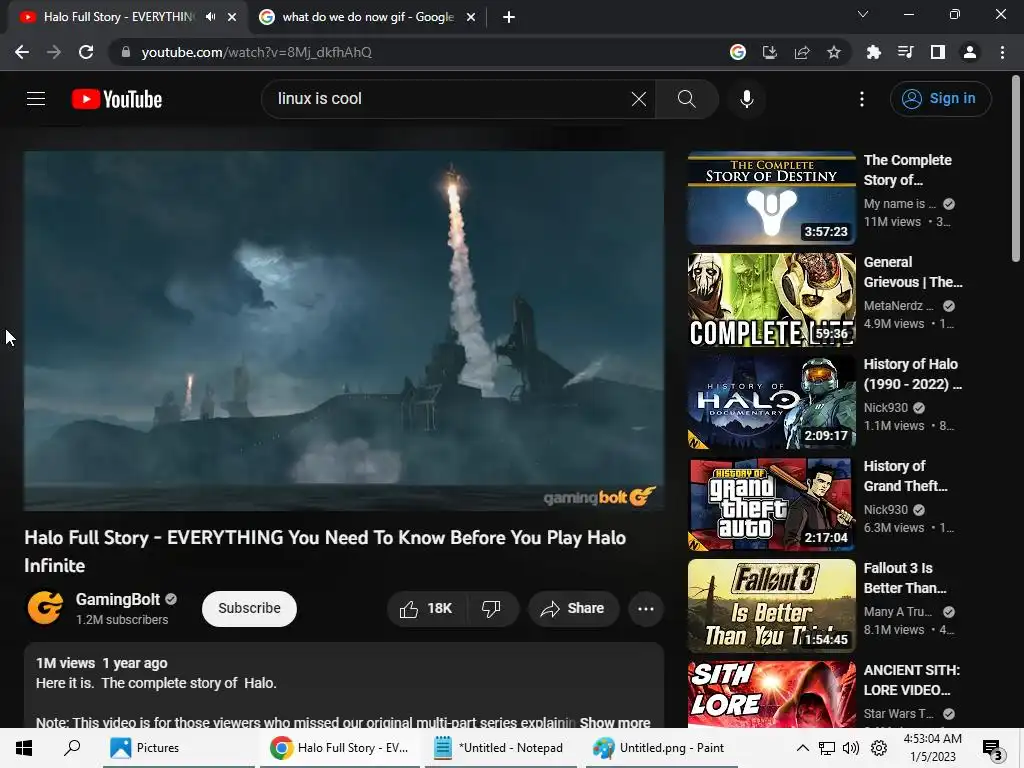Screen dimensions: 1024x768
Task: Share this page icon in address bar
Action: click(801, 52)
